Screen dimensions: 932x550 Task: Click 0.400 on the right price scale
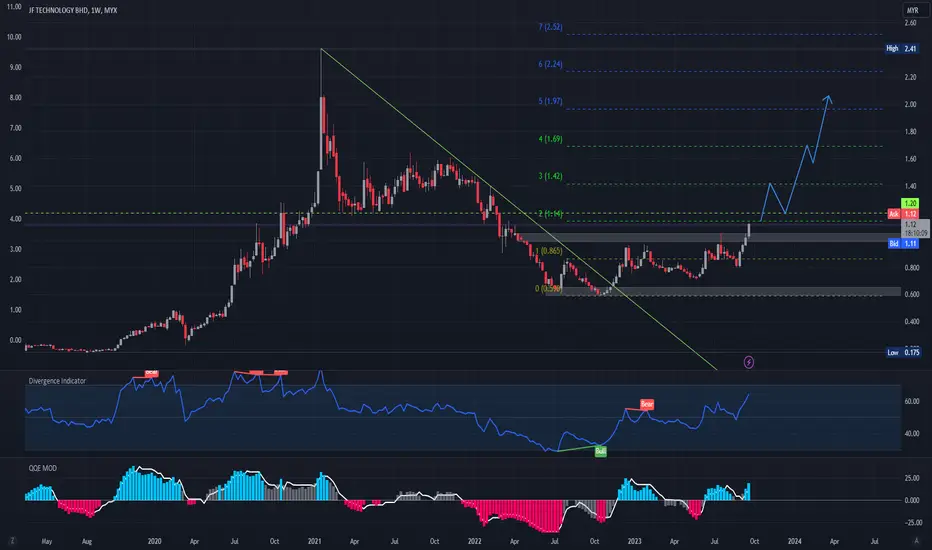click(912, 322)
